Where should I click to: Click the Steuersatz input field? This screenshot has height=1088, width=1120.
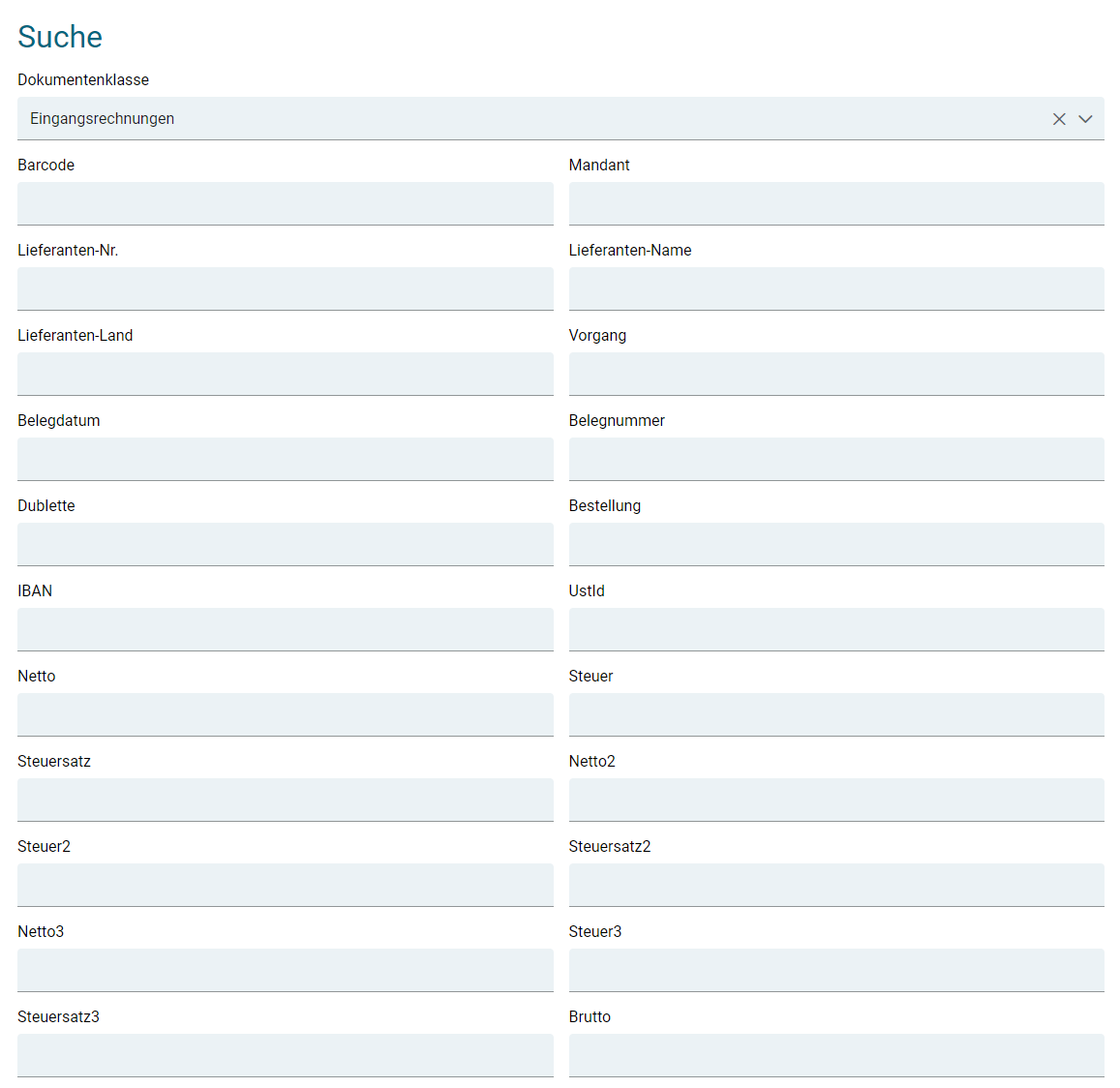285,800
